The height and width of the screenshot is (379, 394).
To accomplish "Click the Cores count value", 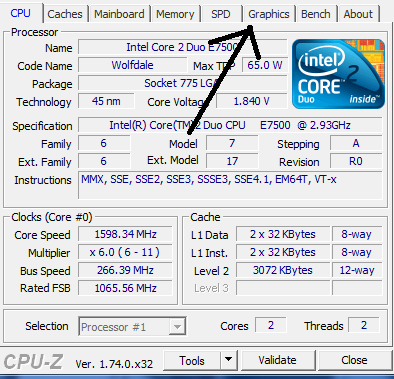I will [271, 325].
